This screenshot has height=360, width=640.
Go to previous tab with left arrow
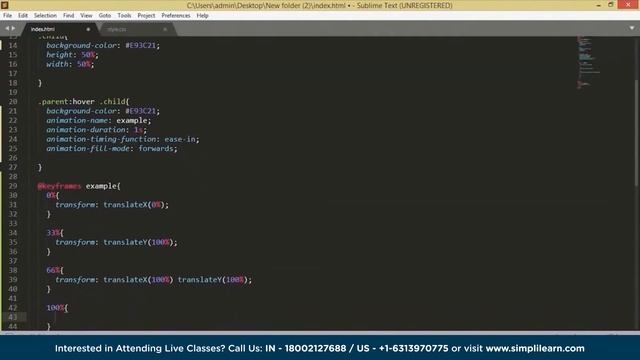[7, 29]
